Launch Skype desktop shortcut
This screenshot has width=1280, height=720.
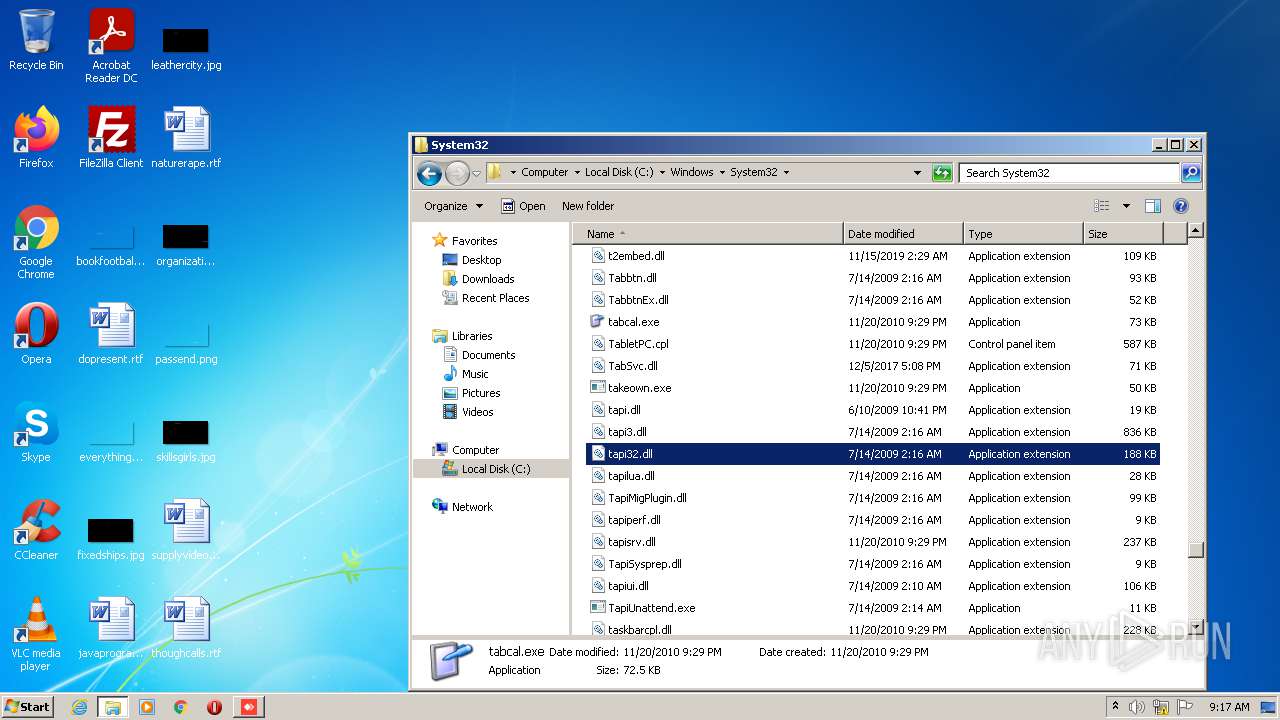(x=36, y=431)
